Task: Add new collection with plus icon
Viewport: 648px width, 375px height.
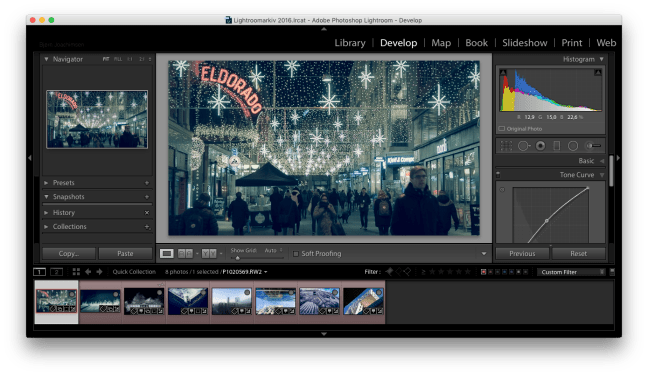Action: pos(147,227)
